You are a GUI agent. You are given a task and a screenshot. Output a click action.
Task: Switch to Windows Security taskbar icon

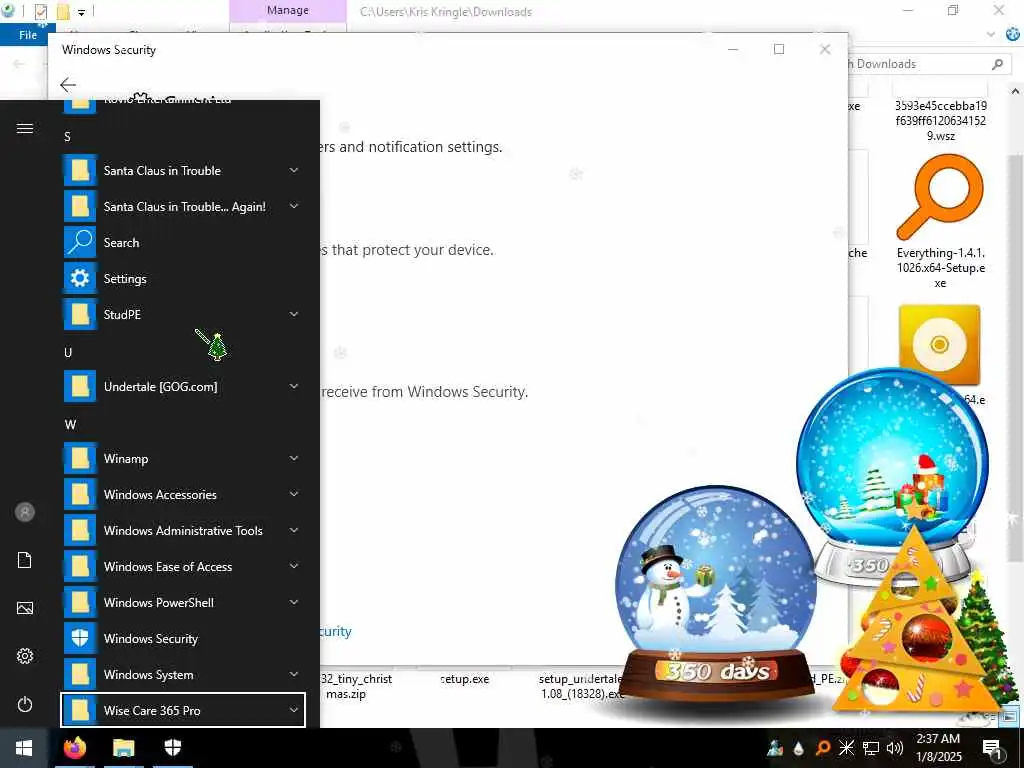(x=172, y=748)
